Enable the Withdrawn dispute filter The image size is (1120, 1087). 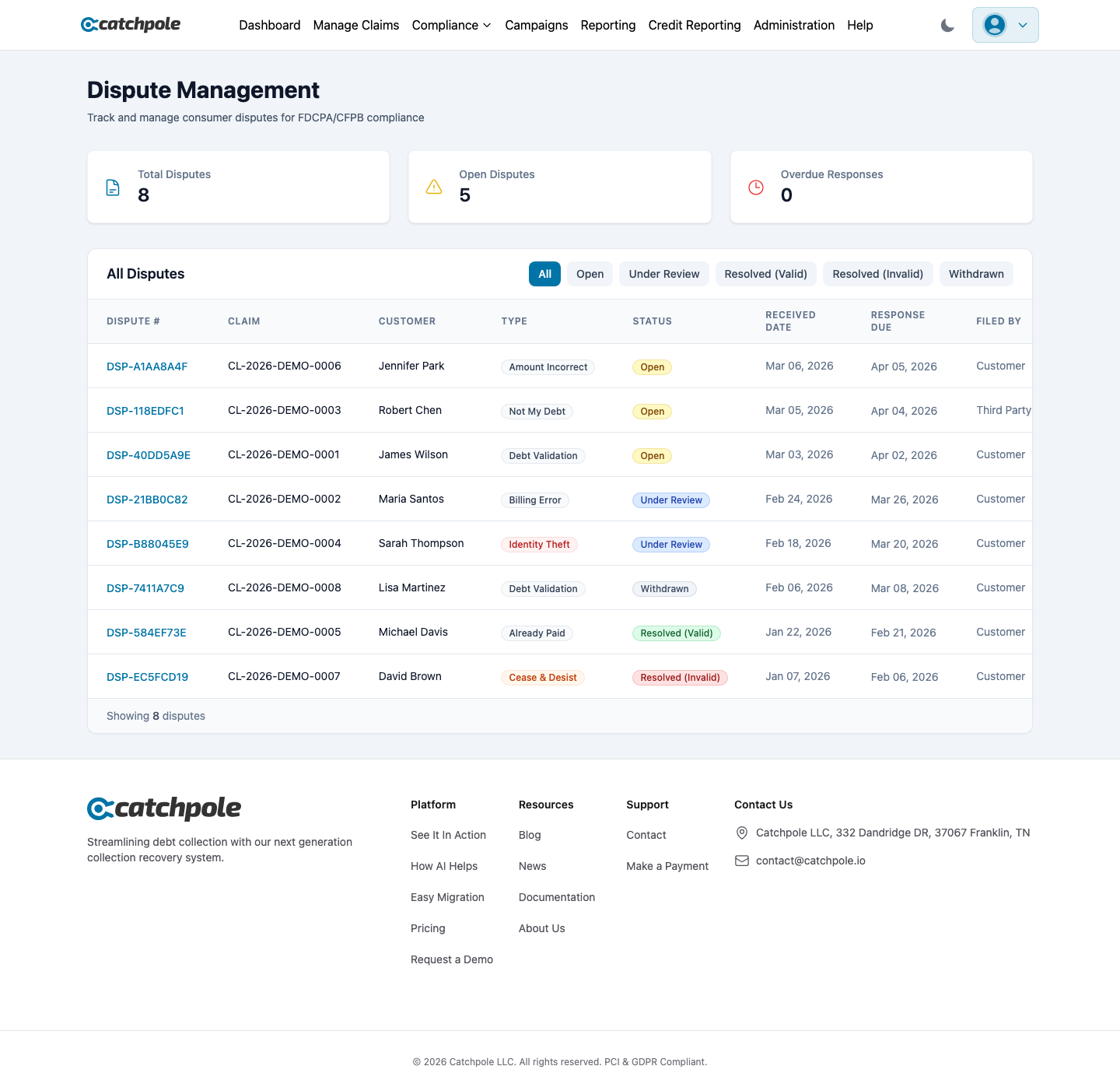(x=976, y=274)
